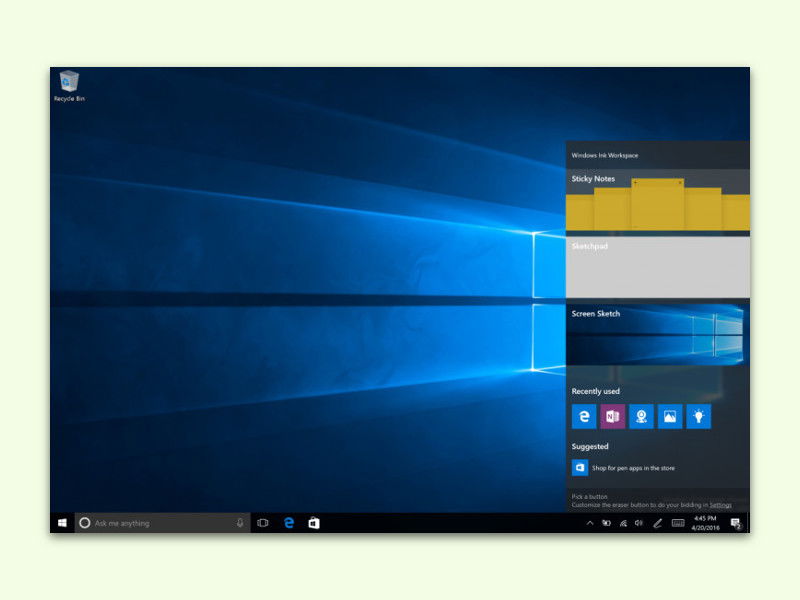Click the Cortana circle icon
The width and height of the screenshot is (800, 600).
click(x=85, y=523)
